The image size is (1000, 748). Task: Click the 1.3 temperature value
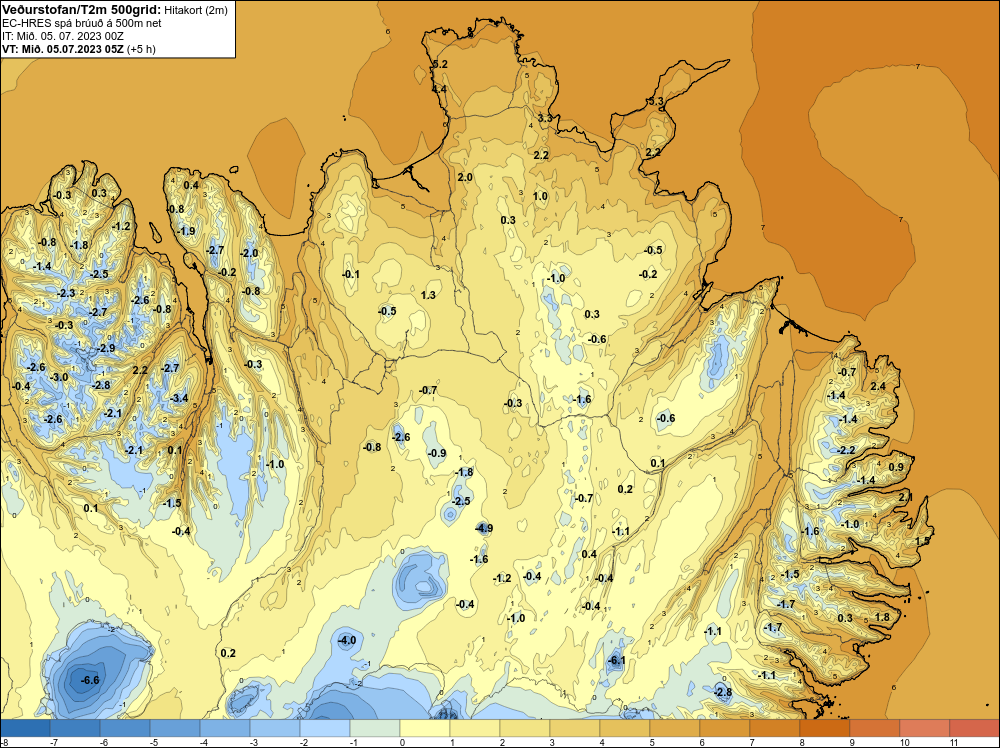pos(429,295)
